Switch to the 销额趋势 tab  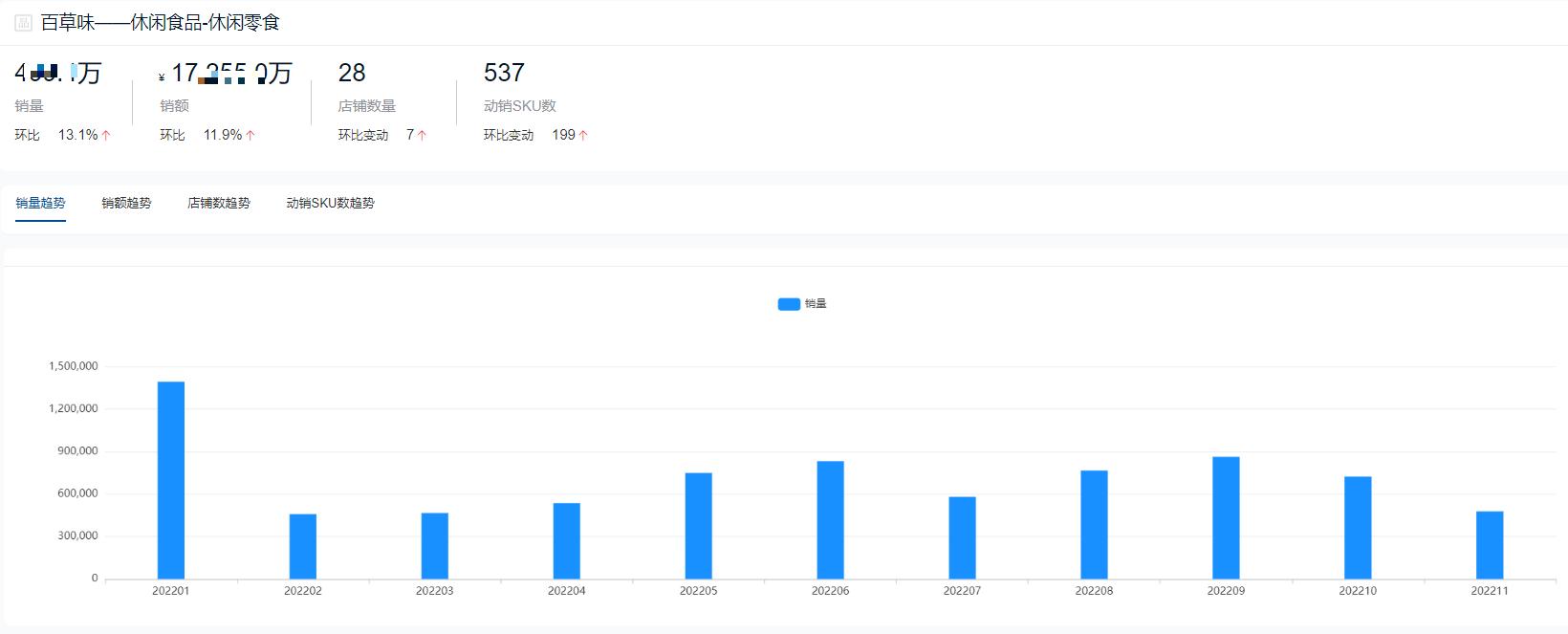pos(126,203)
